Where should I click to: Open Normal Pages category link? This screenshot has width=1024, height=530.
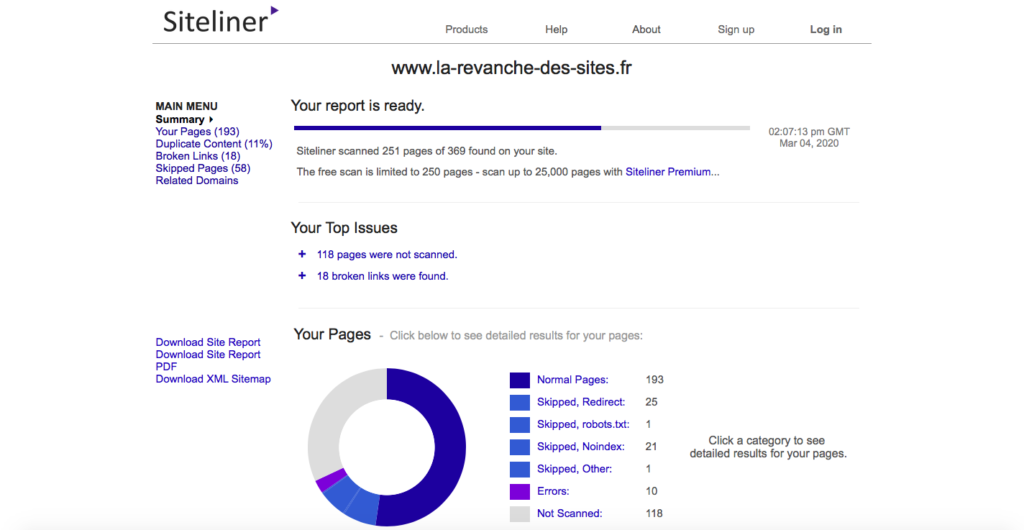(x=573, y=380)
